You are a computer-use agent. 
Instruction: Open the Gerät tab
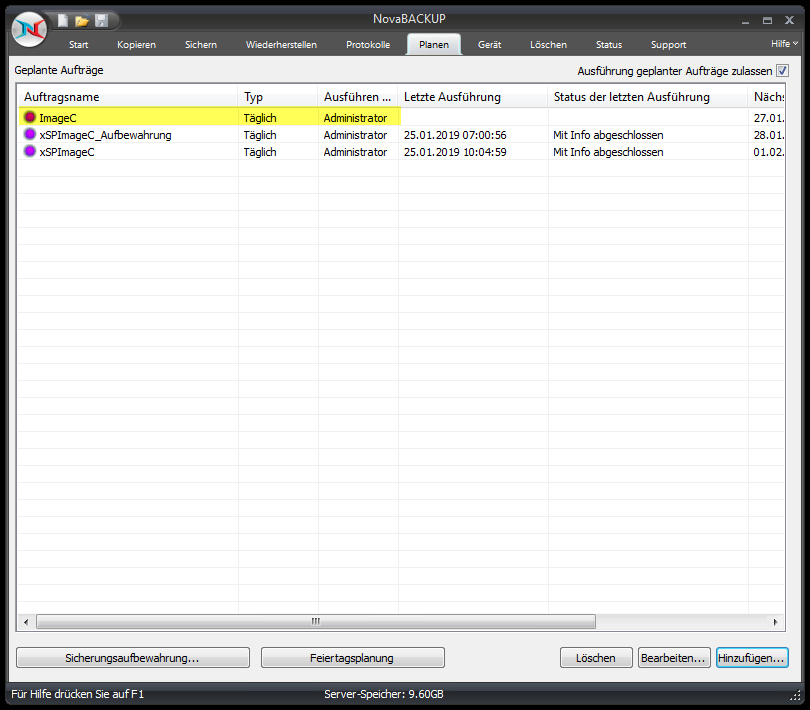pos(489,45)
